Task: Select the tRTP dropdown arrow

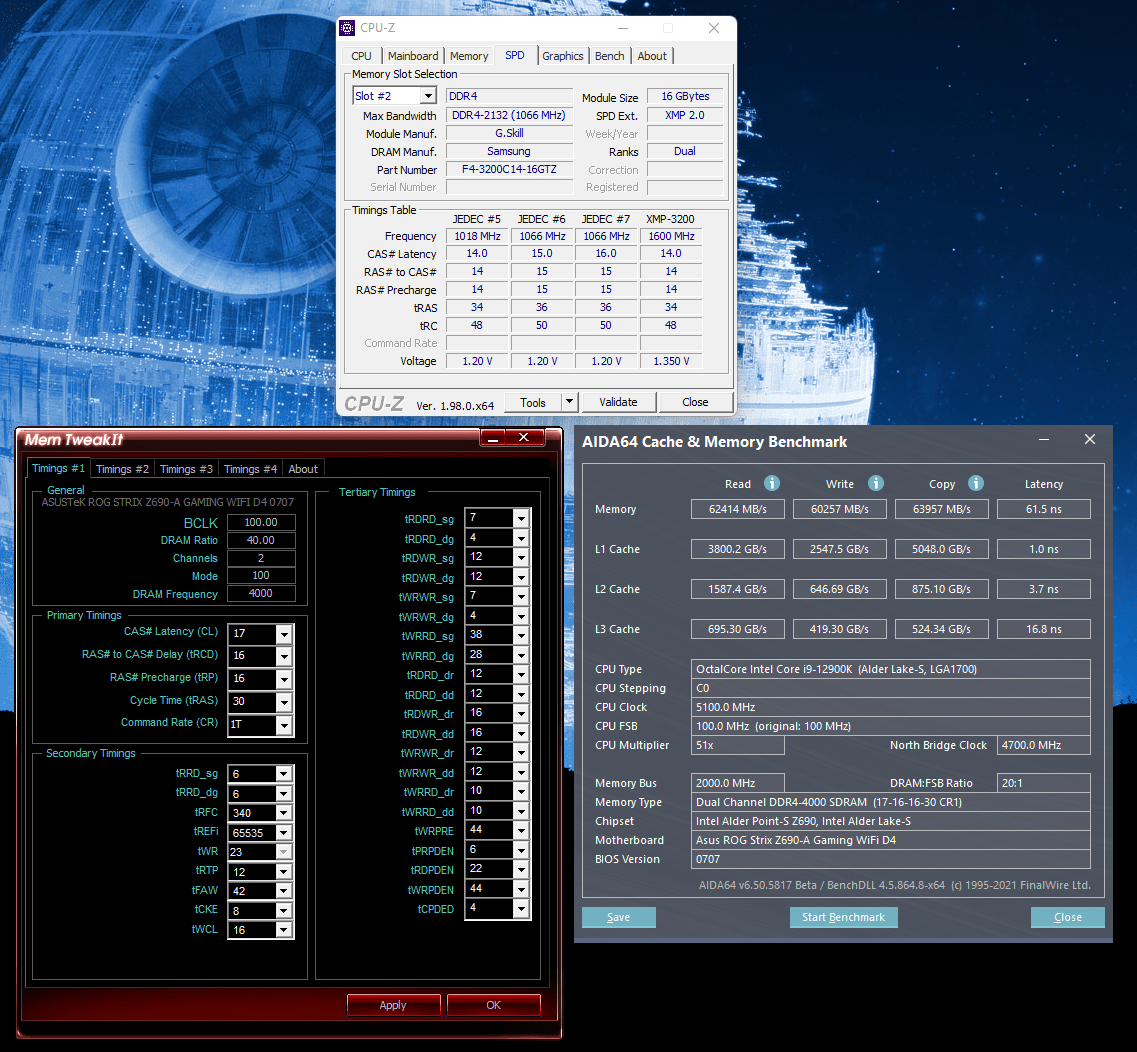Action: [284, 871]
